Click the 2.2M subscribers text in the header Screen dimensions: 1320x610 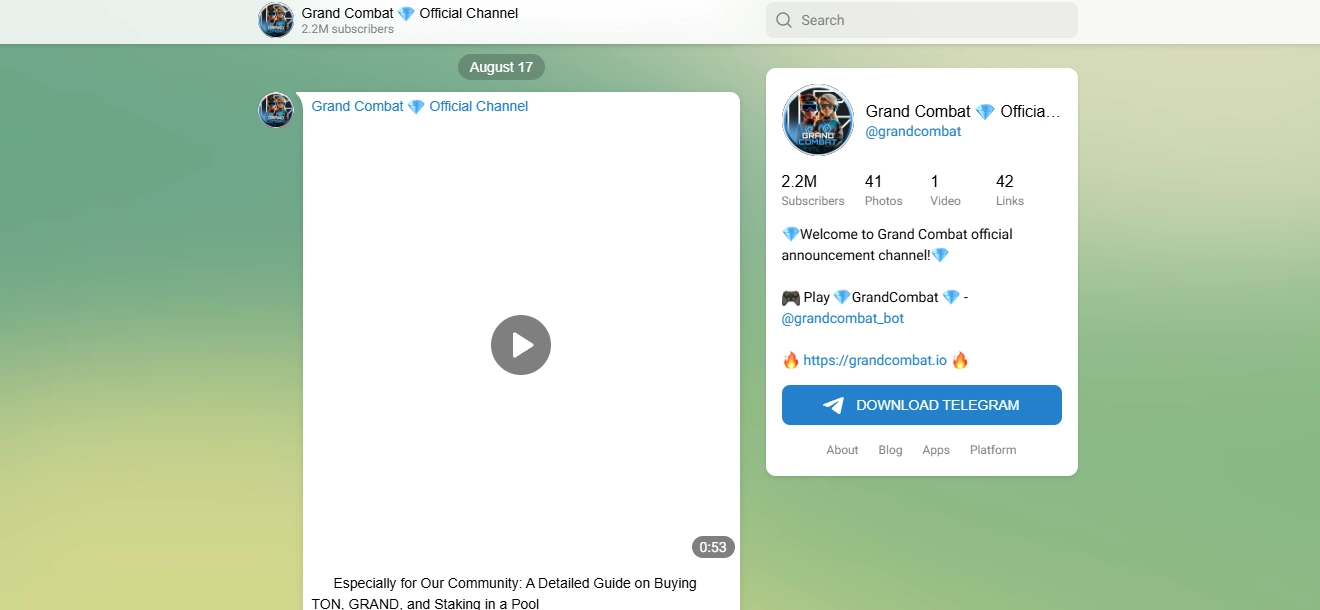click(348, 30)
